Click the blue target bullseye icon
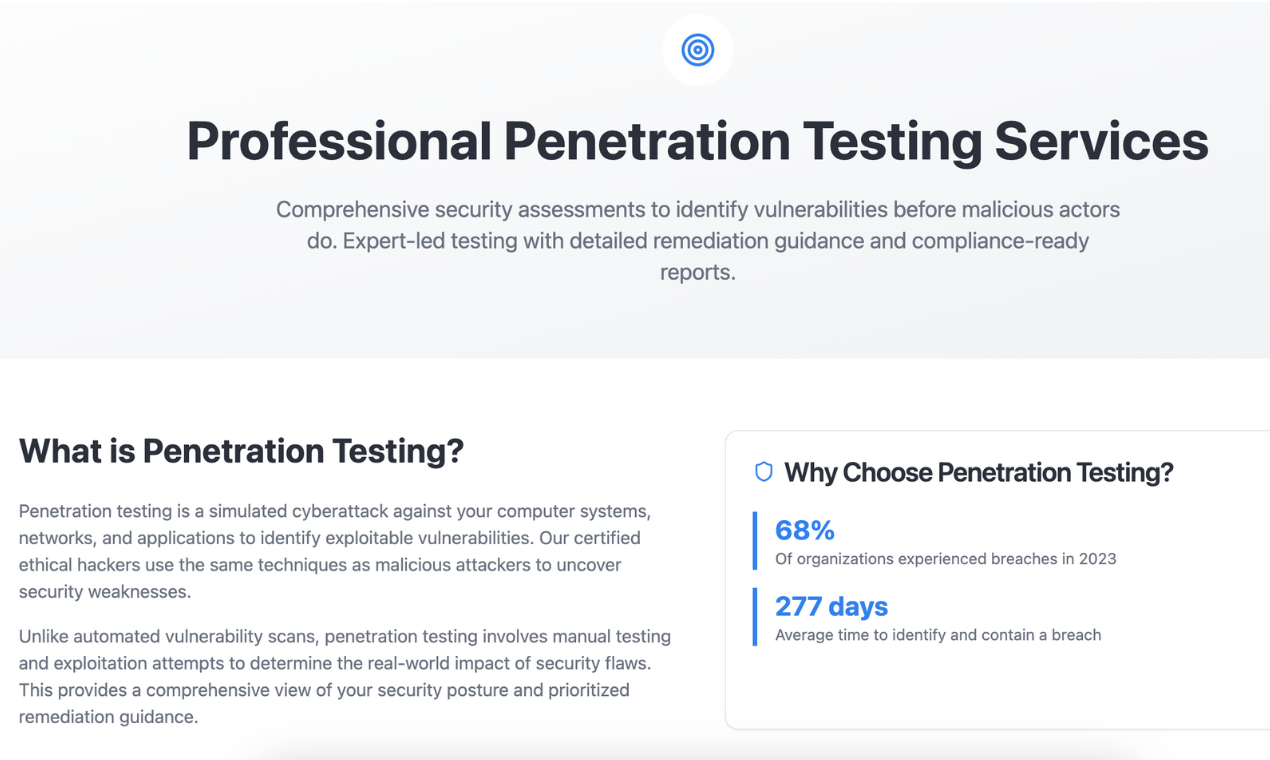 pyautogui.click(x=697, y=49)
